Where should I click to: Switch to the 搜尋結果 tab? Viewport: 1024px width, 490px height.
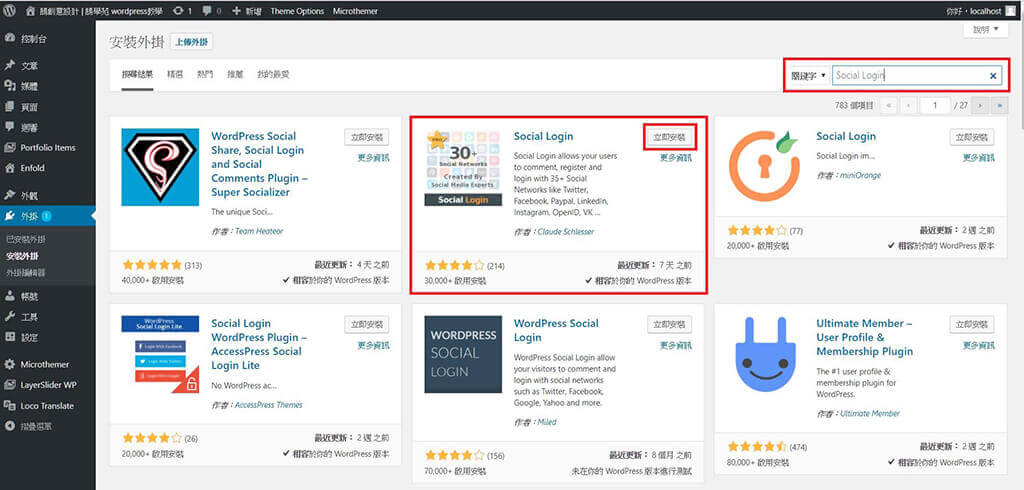click(x=137, y=74)
